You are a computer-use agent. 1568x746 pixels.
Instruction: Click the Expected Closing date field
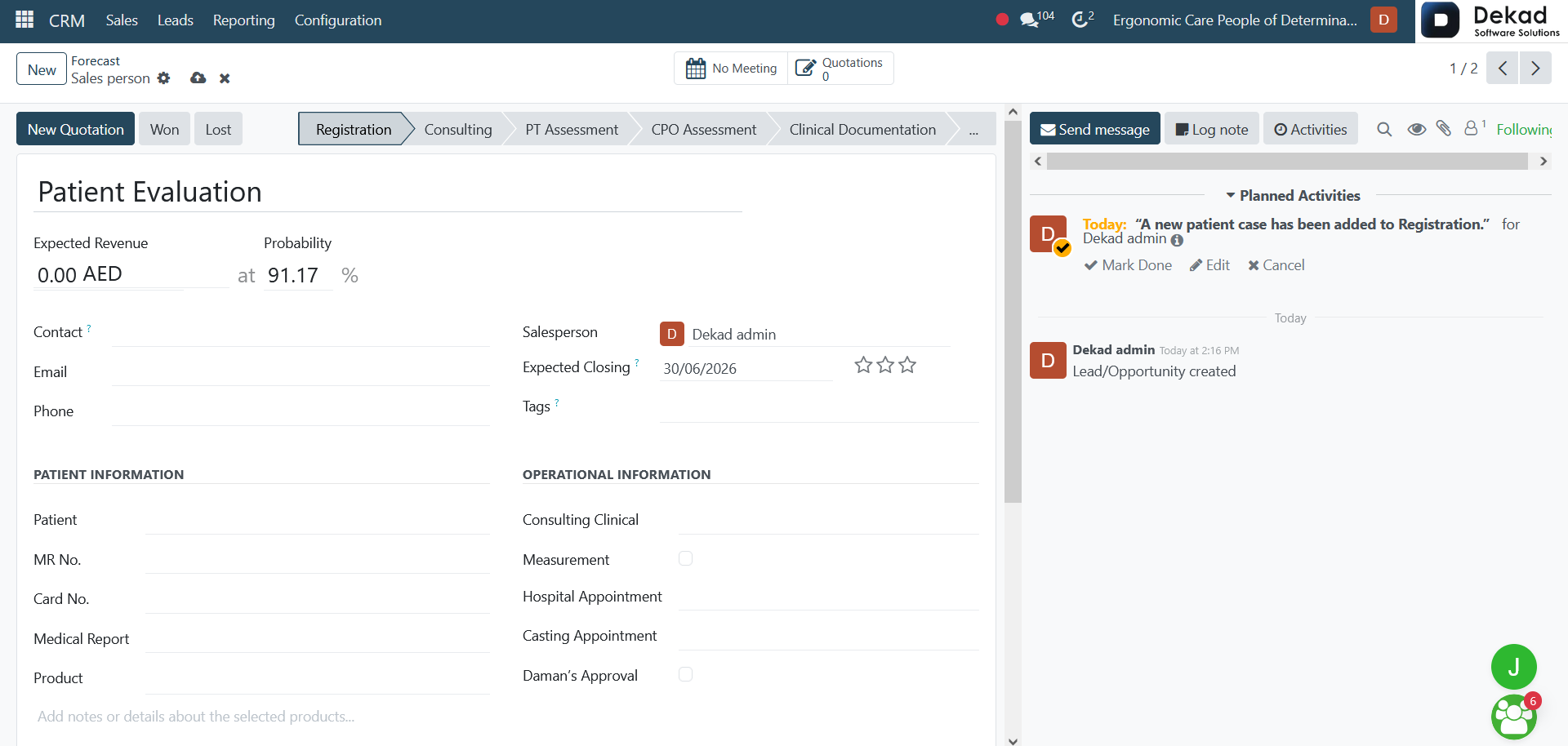click(746, 368)
